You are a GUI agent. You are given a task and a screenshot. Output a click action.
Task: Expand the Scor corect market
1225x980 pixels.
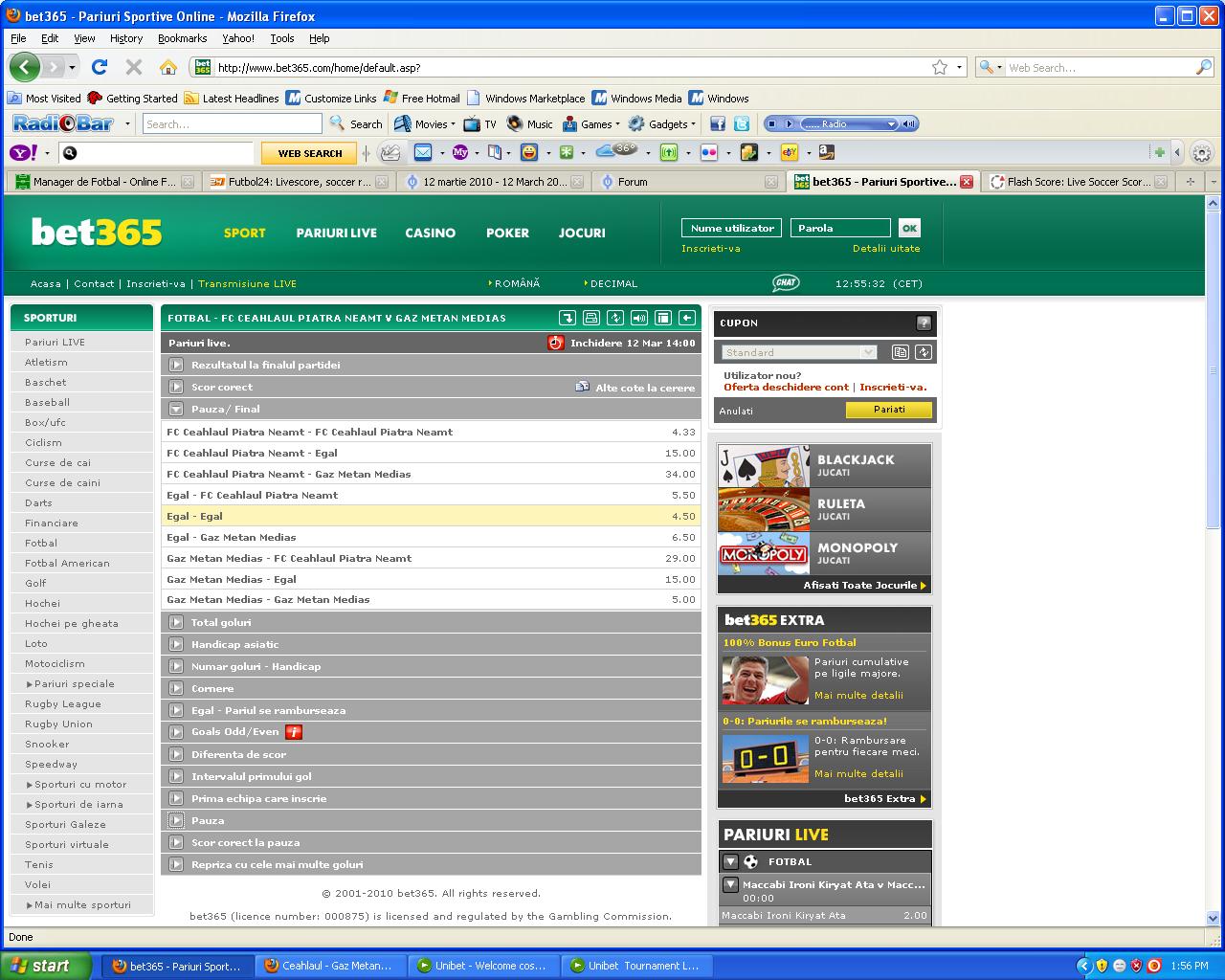coord(176,387)
